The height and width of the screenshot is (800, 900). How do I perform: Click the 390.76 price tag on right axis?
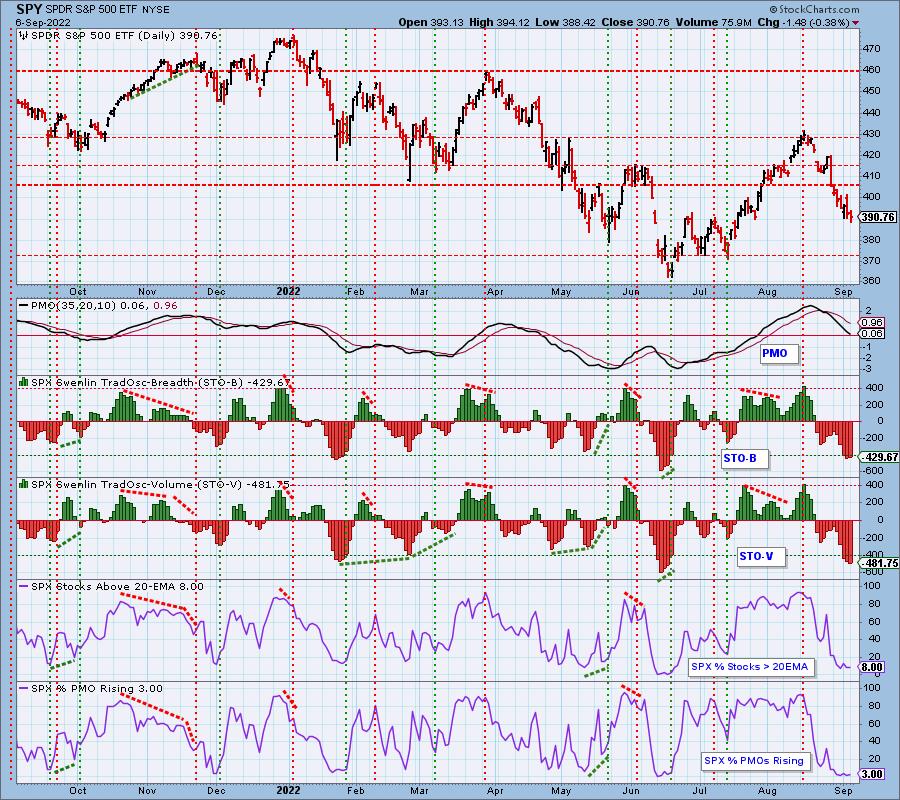878,217
